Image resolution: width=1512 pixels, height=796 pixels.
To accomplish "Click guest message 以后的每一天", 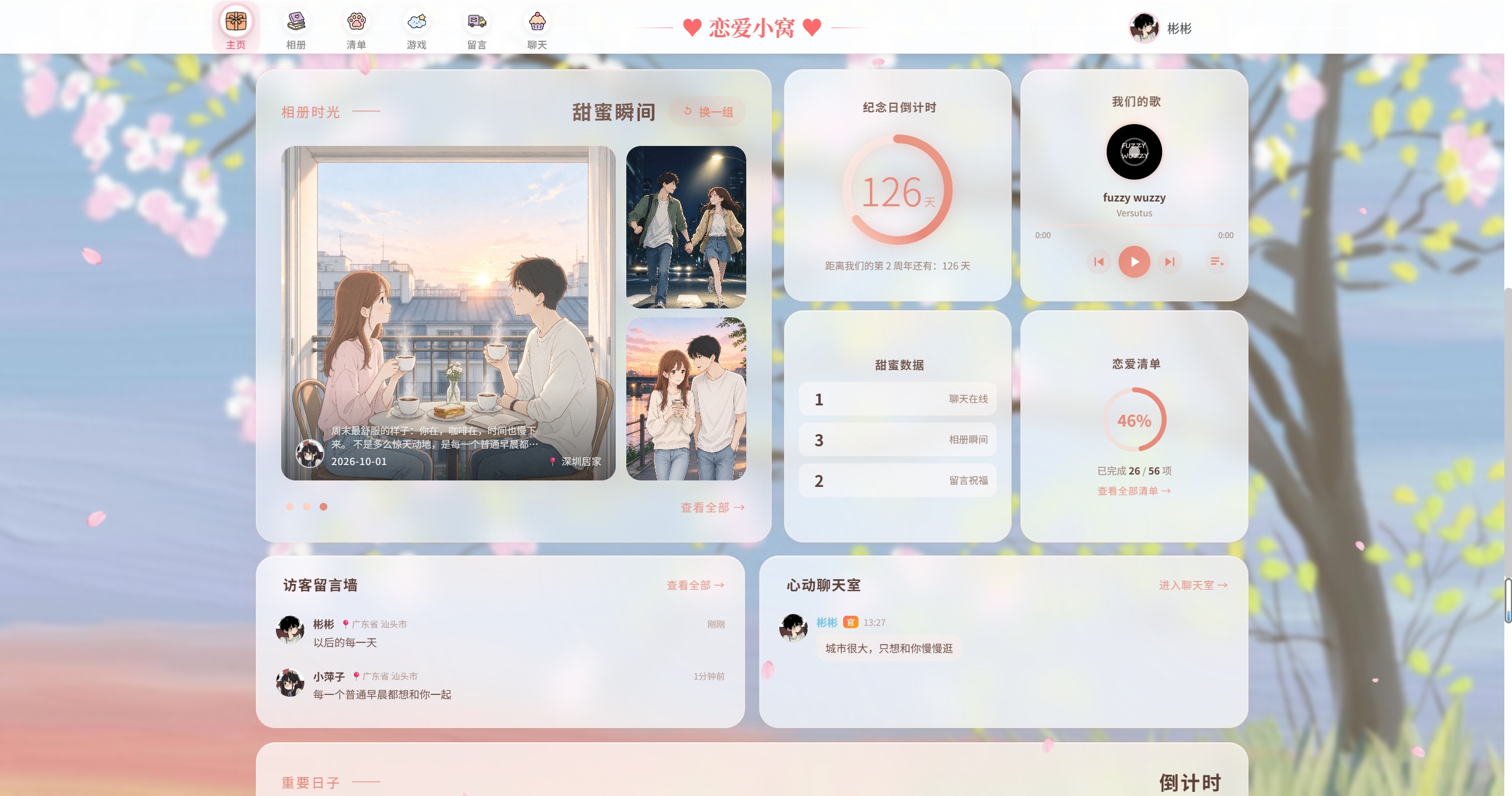I will click(x=345, y=642).
